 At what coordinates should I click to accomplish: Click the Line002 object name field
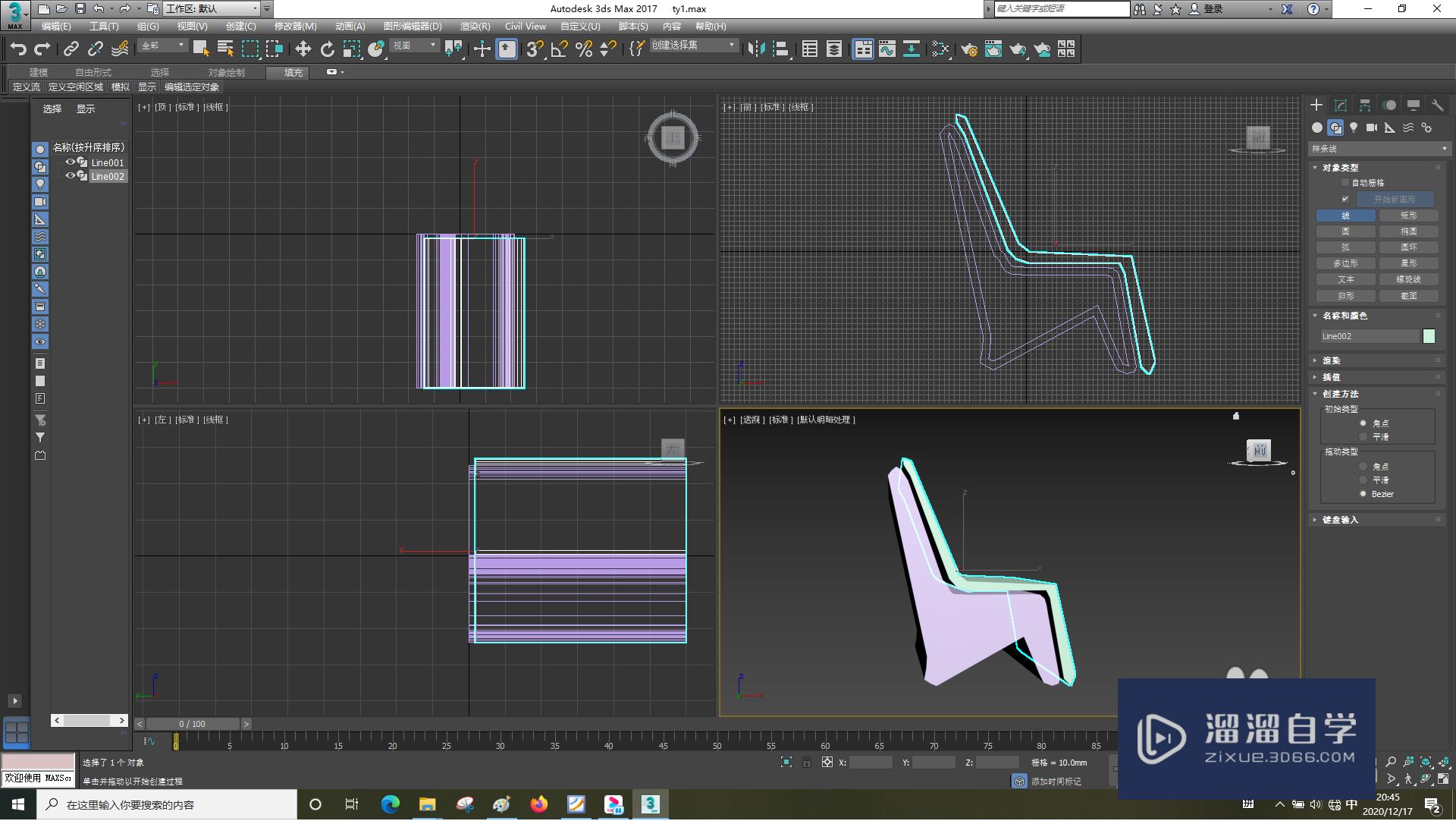1370,336
